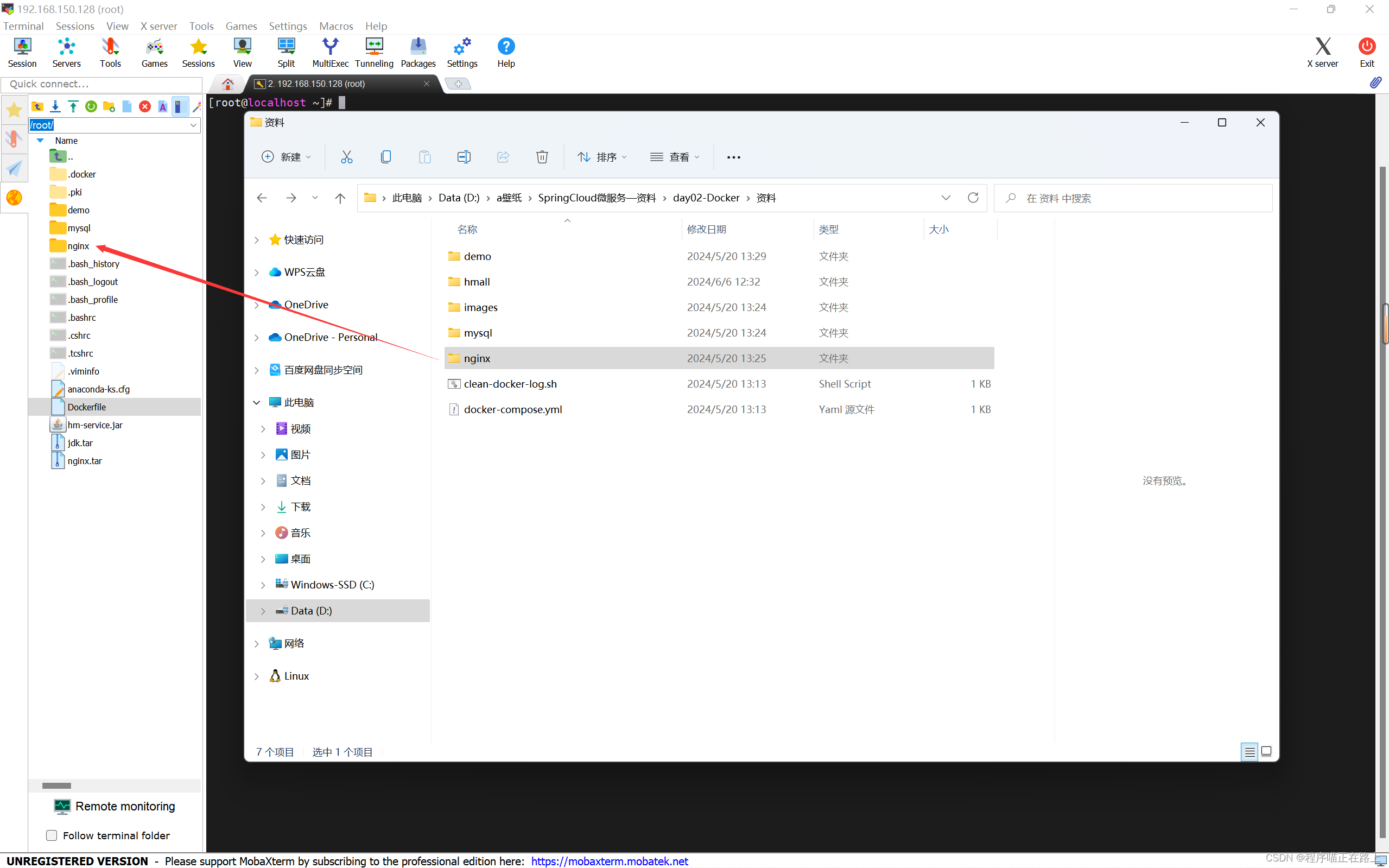
Task: Click the Packages toolbar icon
Action: (418, 52)
